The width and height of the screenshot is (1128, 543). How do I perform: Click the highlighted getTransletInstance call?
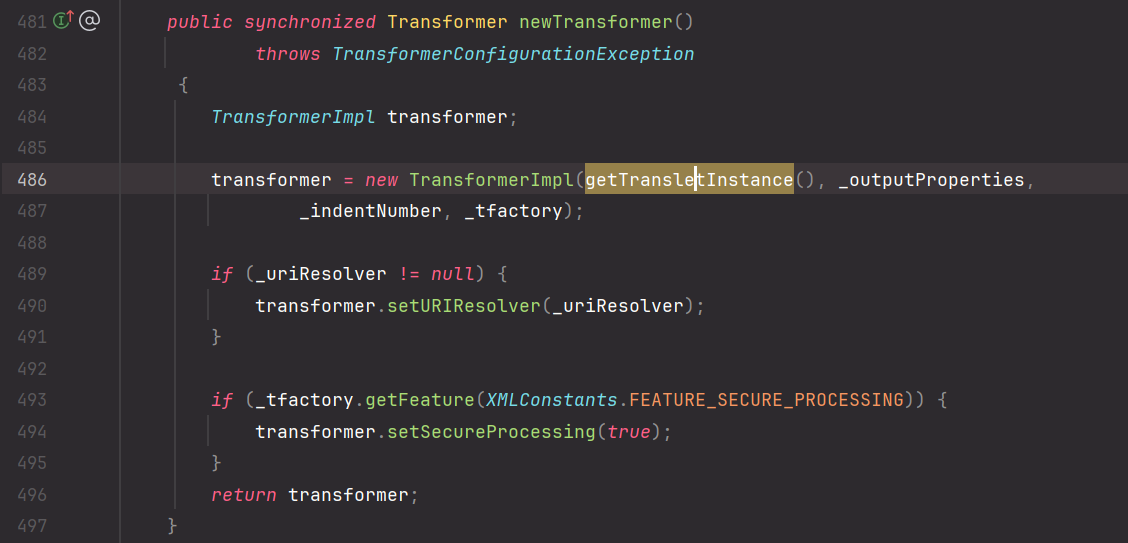coord(689,179)
